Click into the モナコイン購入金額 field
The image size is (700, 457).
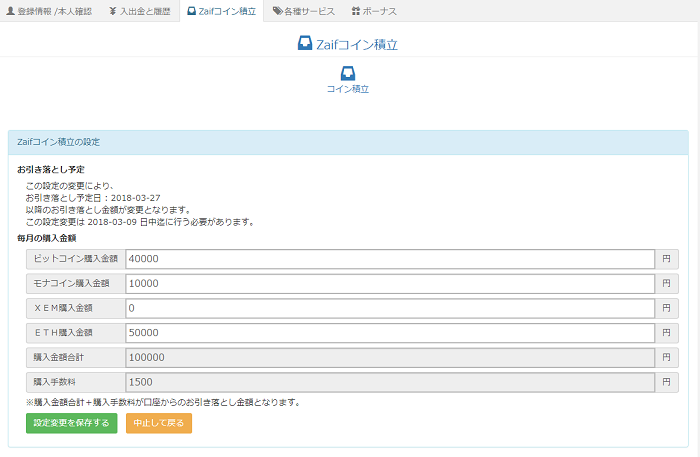point(389,284)
